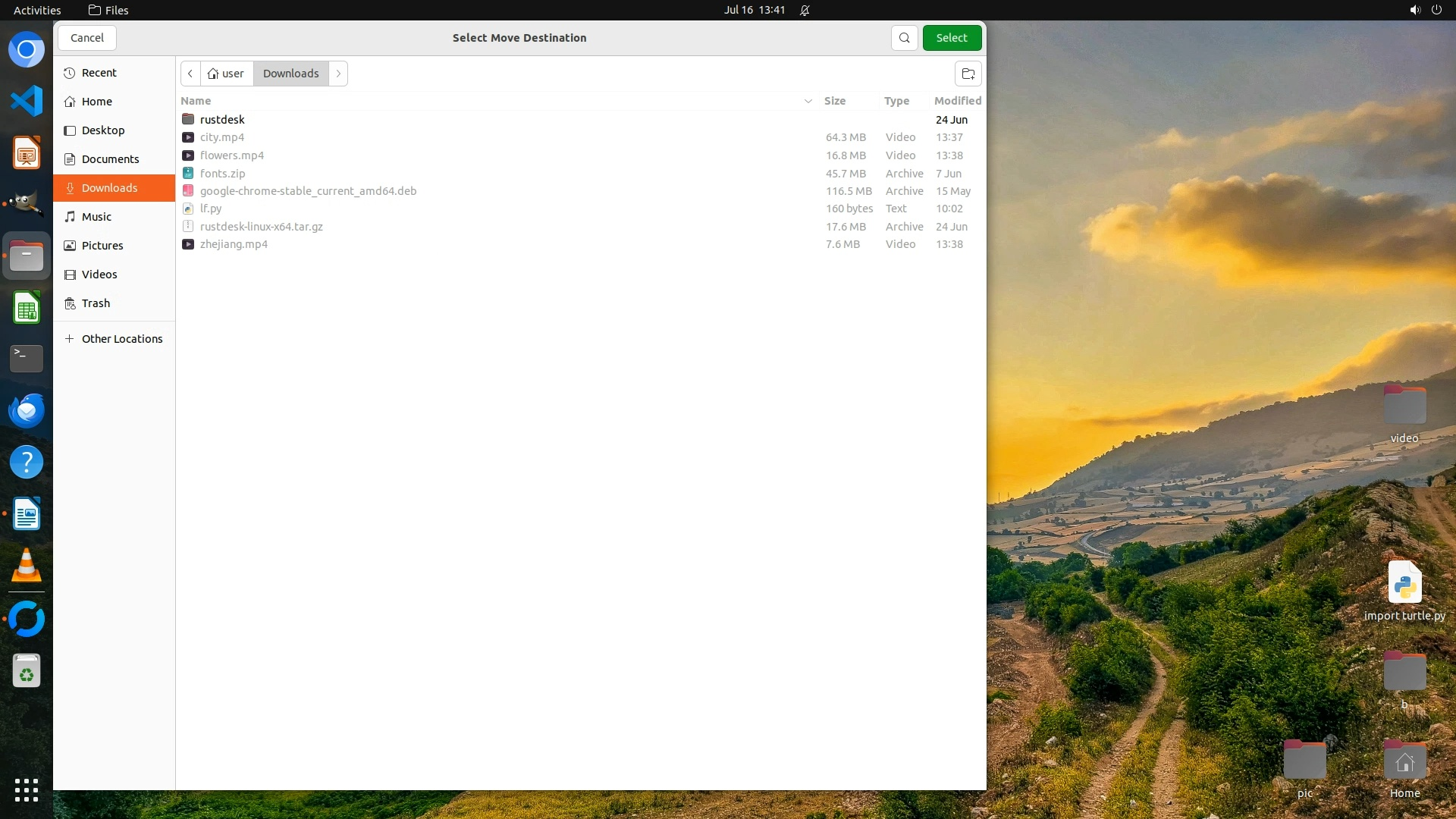Go back using the left chevron
The height and width of the screenshot is (819, 1456).
tap(190, 74)
